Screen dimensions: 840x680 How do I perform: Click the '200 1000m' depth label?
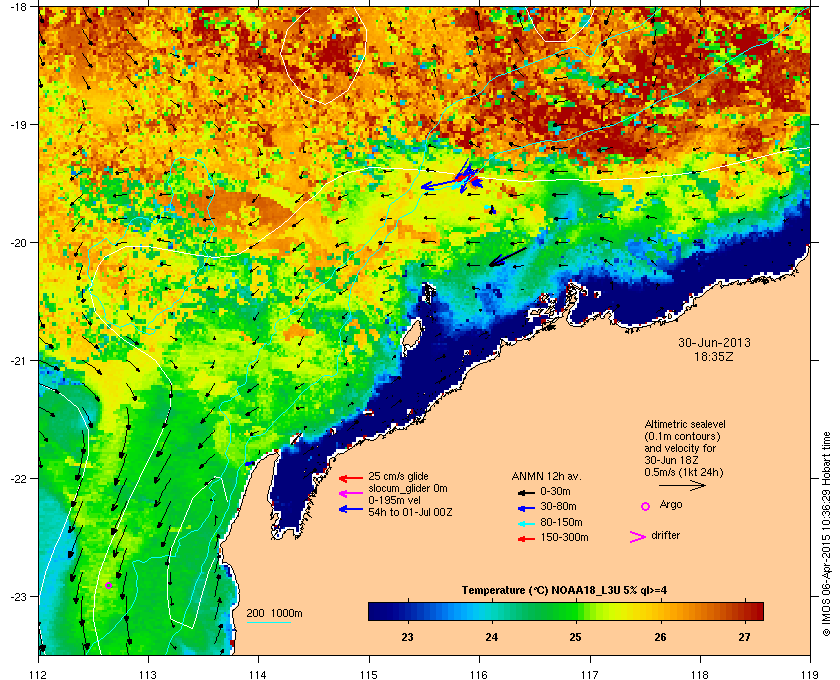coord(274,613)
